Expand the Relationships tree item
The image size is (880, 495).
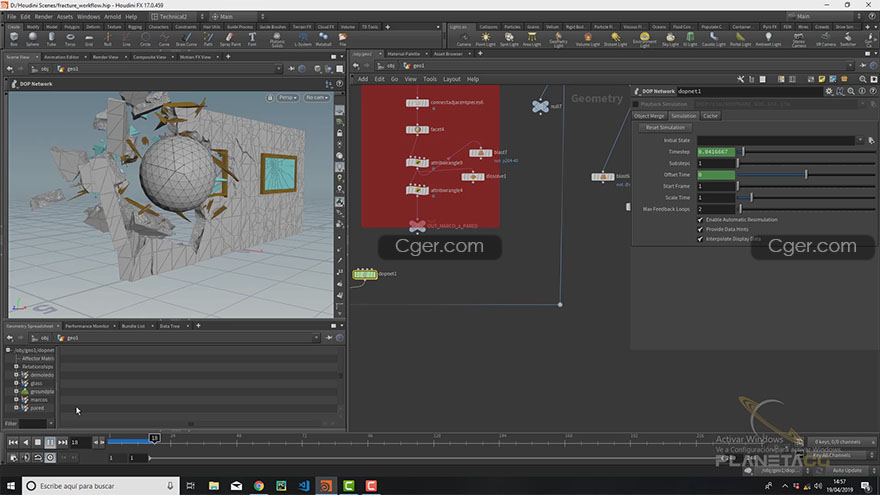(x=16, y=366)
